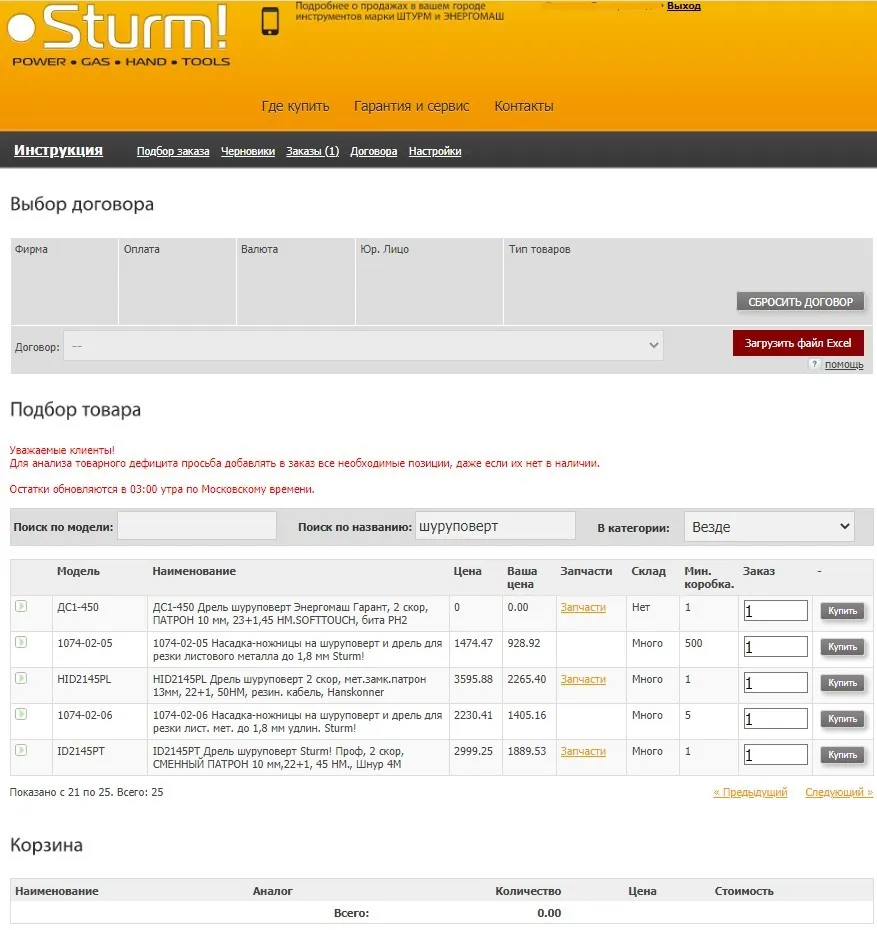Image resolution: width=877 pixels, height=930 pixels.
Task: Click order quantity field for 1074-02-05
Action: (775, 647)
